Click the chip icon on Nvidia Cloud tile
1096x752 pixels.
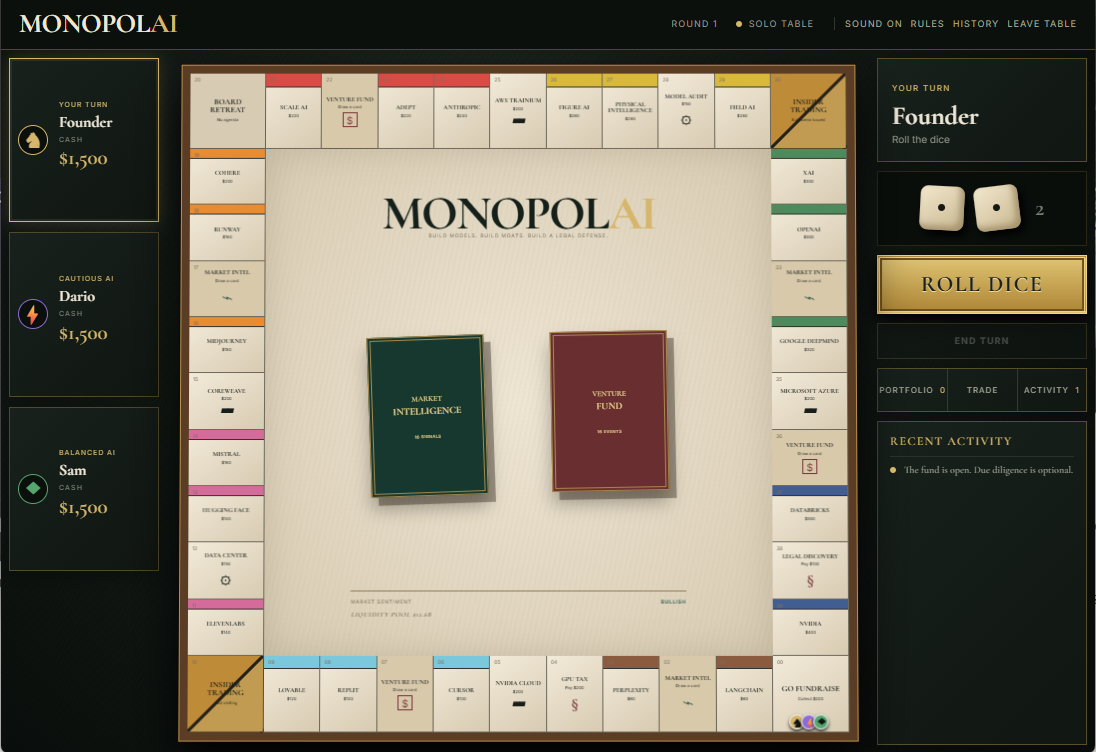point(518,704)
